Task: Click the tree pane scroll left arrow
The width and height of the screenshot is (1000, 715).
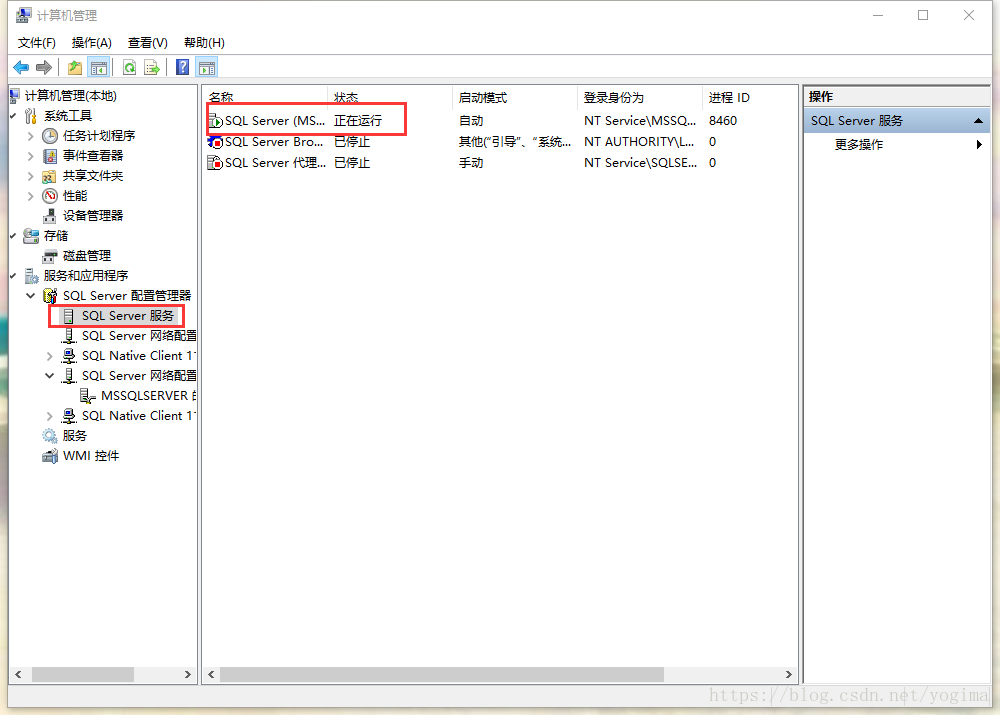Action: click(x=18, y=675)
